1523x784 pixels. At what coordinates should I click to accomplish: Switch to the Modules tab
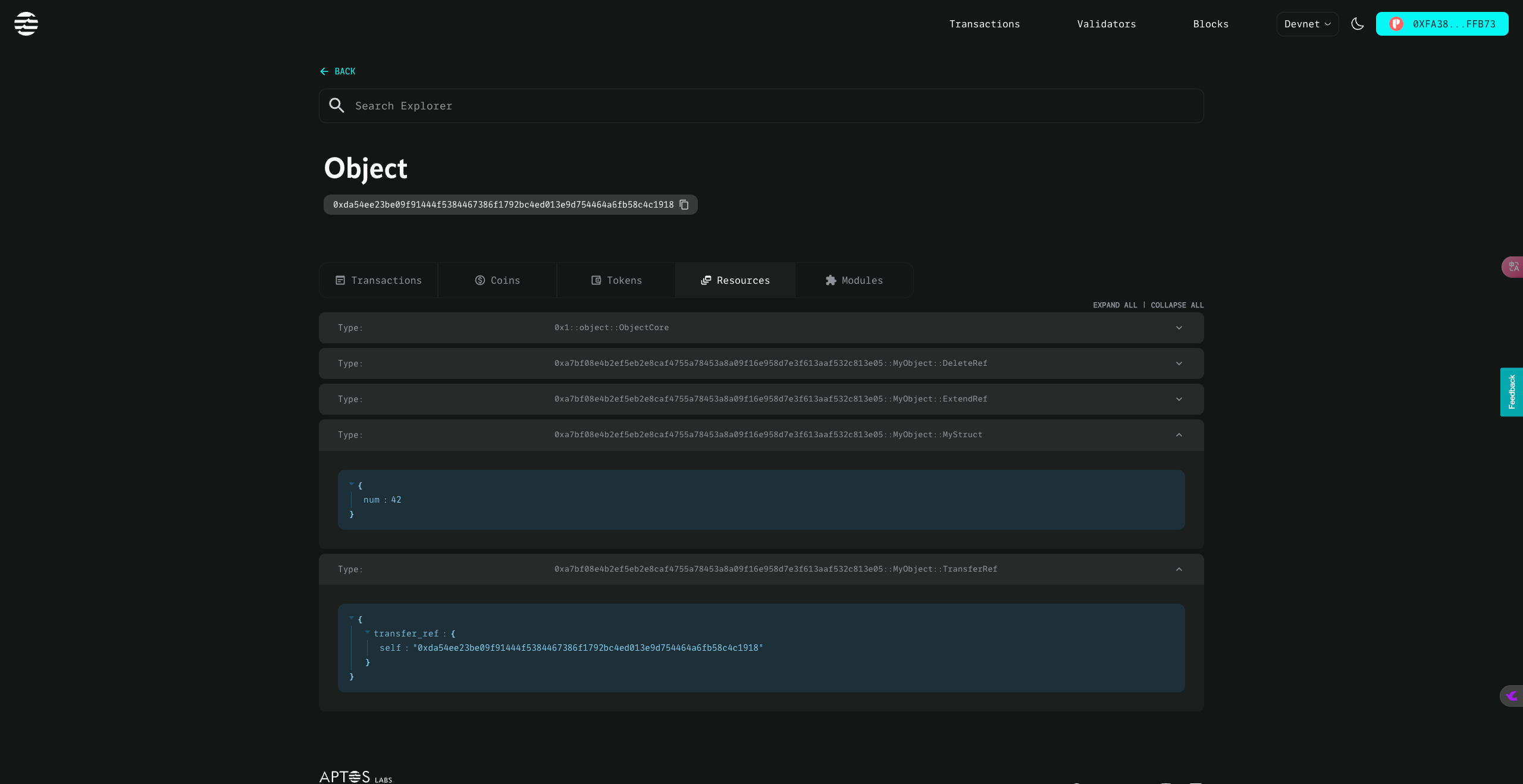pos(854,280)
